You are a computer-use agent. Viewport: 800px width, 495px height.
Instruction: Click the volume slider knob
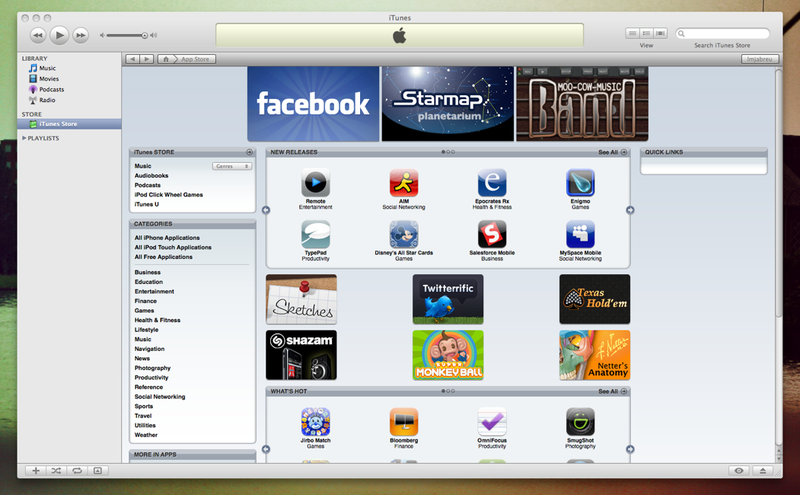pos(145,35)
